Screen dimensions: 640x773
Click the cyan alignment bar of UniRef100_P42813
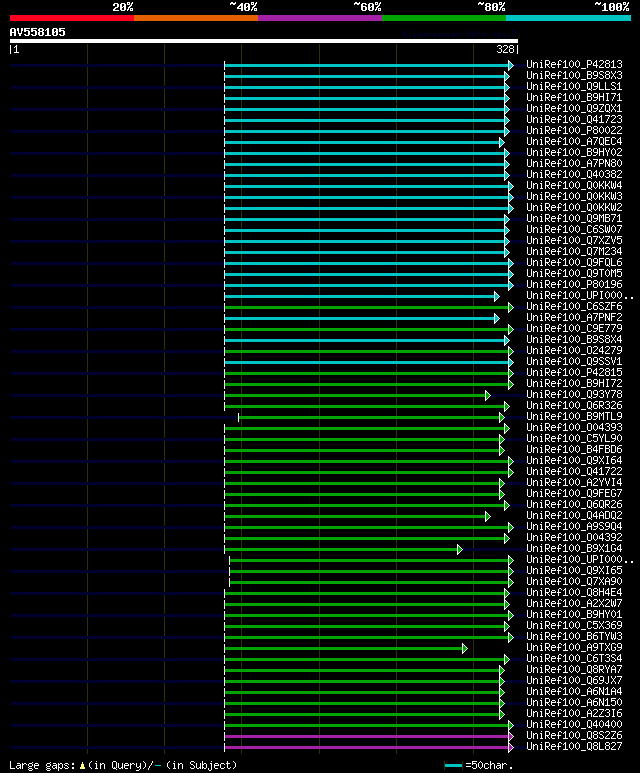click(367, 65)
